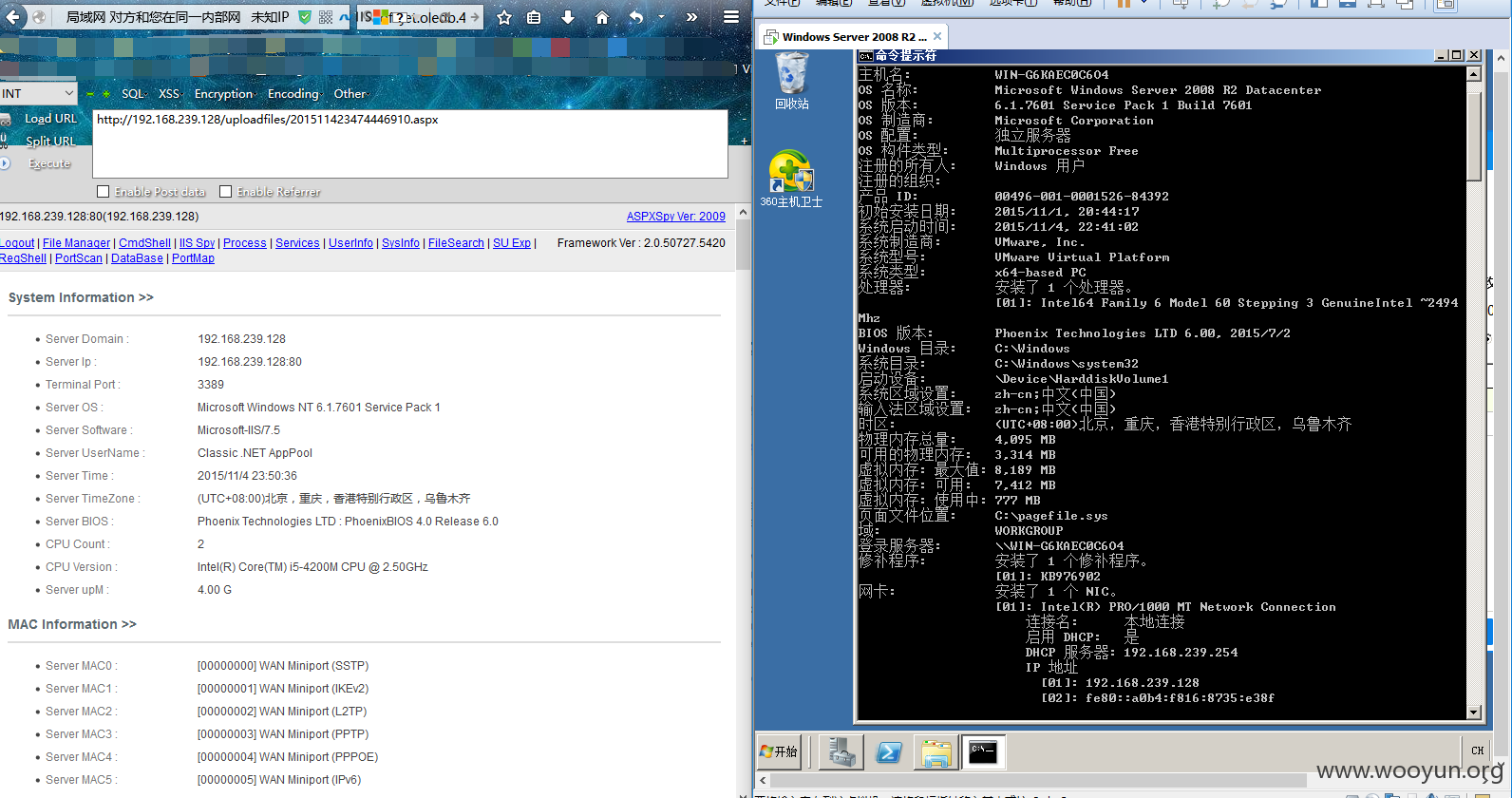
Task: Click the browser address bar text
Action: coord(178,17)
